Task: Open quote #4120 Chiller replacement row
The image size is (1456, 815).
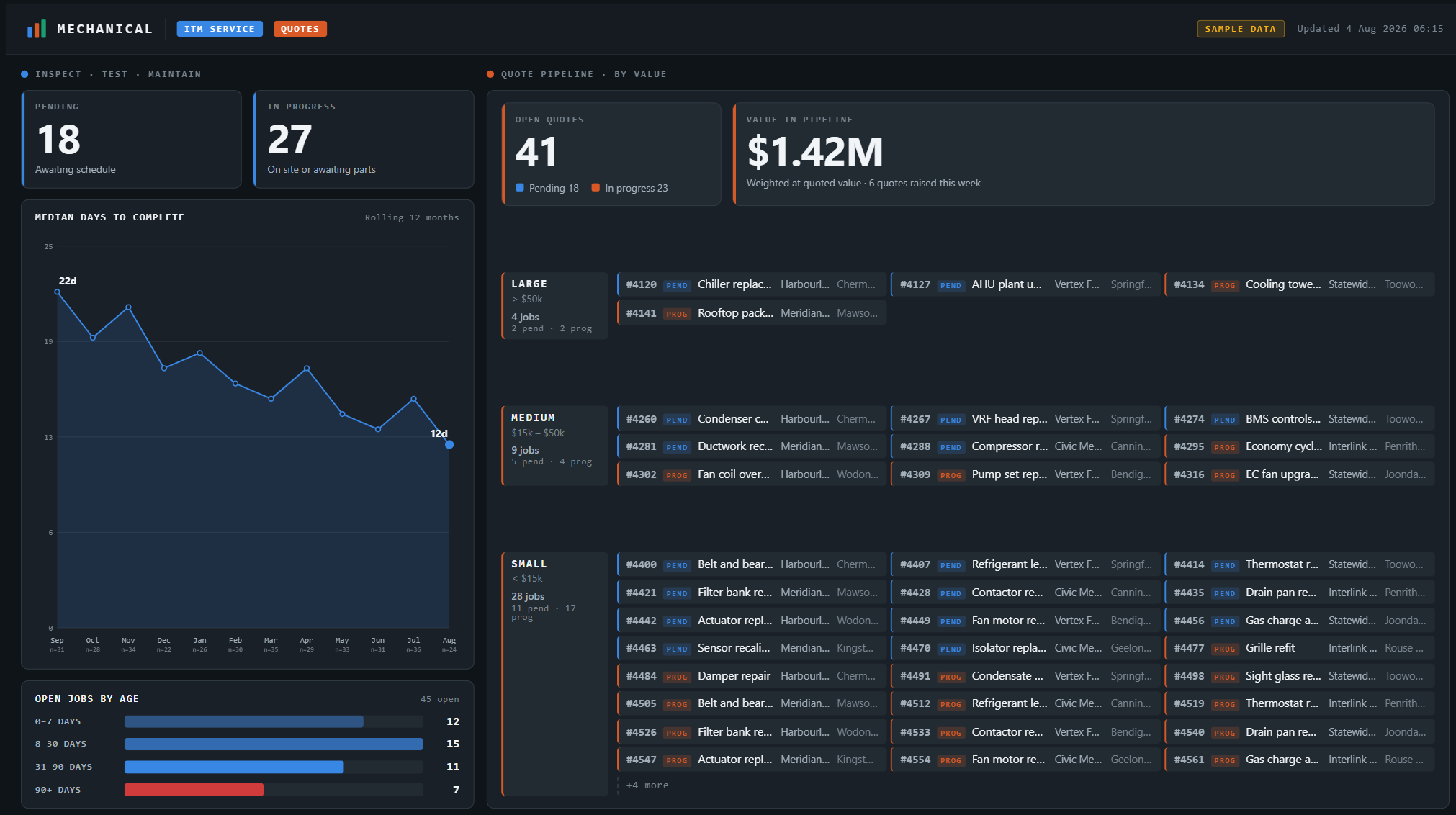Action: [752, 284]
